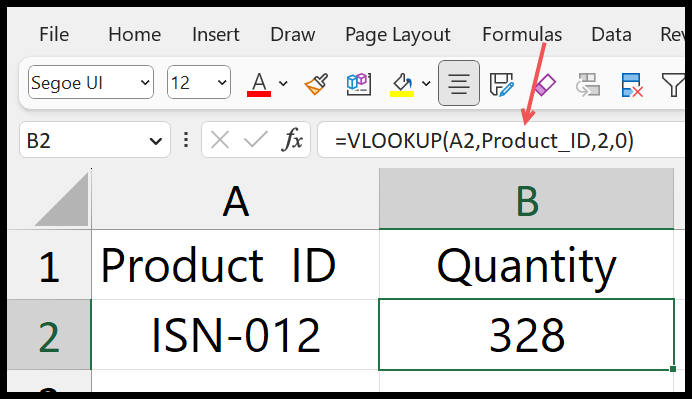692x399 pixels.
Task: Expand the Name Box dropdown arrow
Action: [155, 141]
